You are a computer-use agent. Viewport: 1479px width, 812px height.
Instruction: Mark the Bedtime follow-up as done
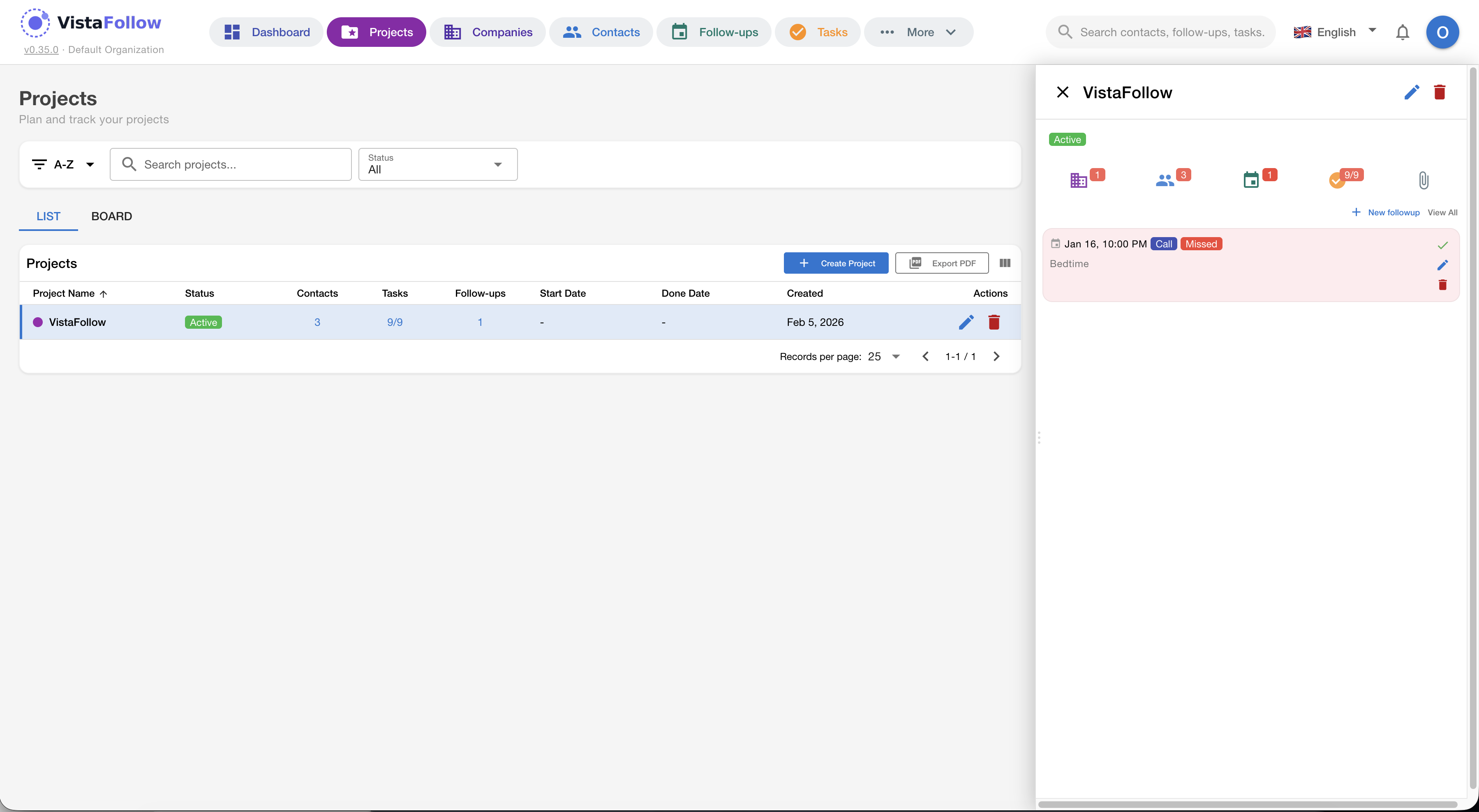coord(1442,245)
